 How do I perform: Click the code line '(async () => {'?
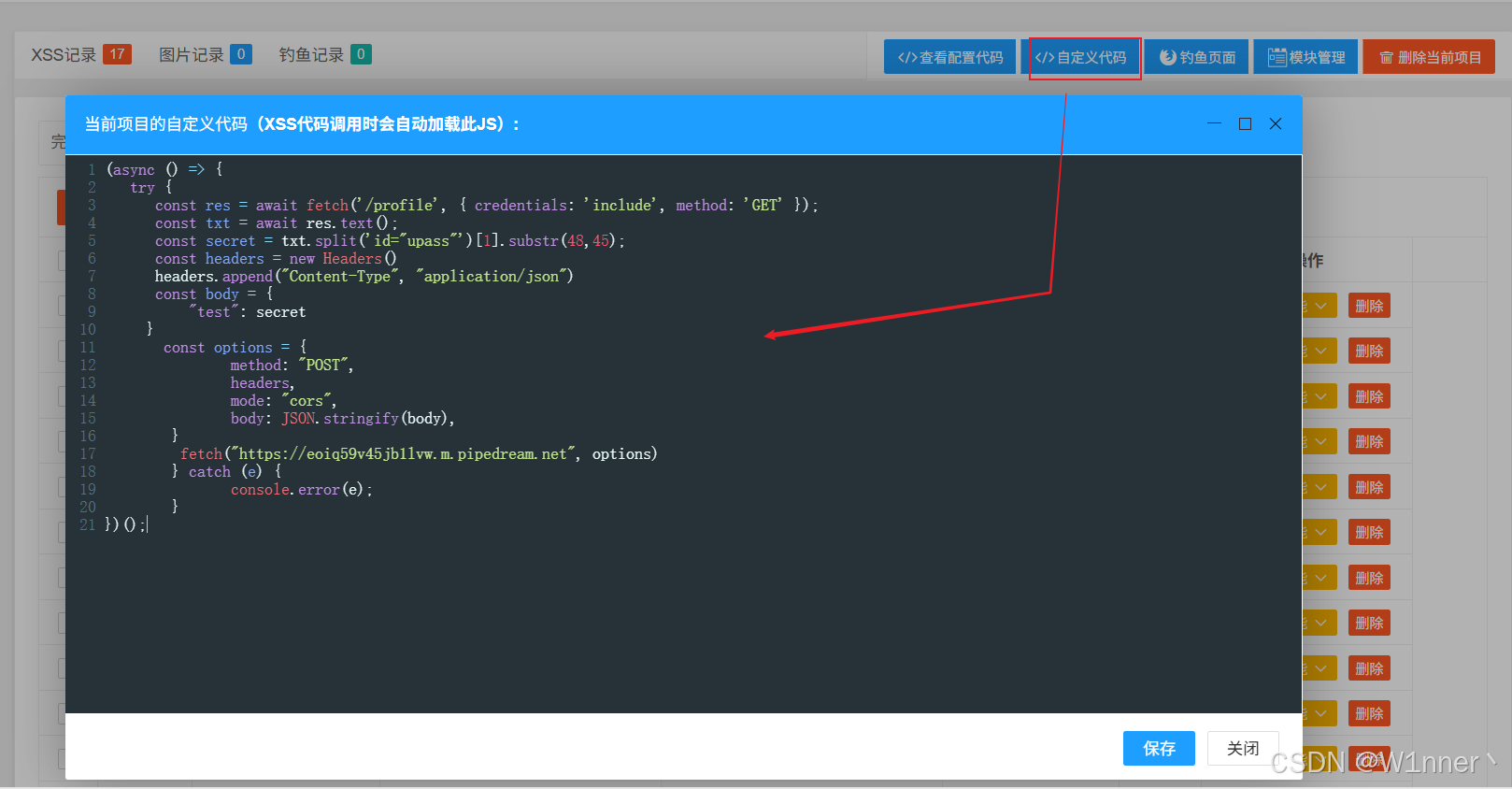click(164, 169)
